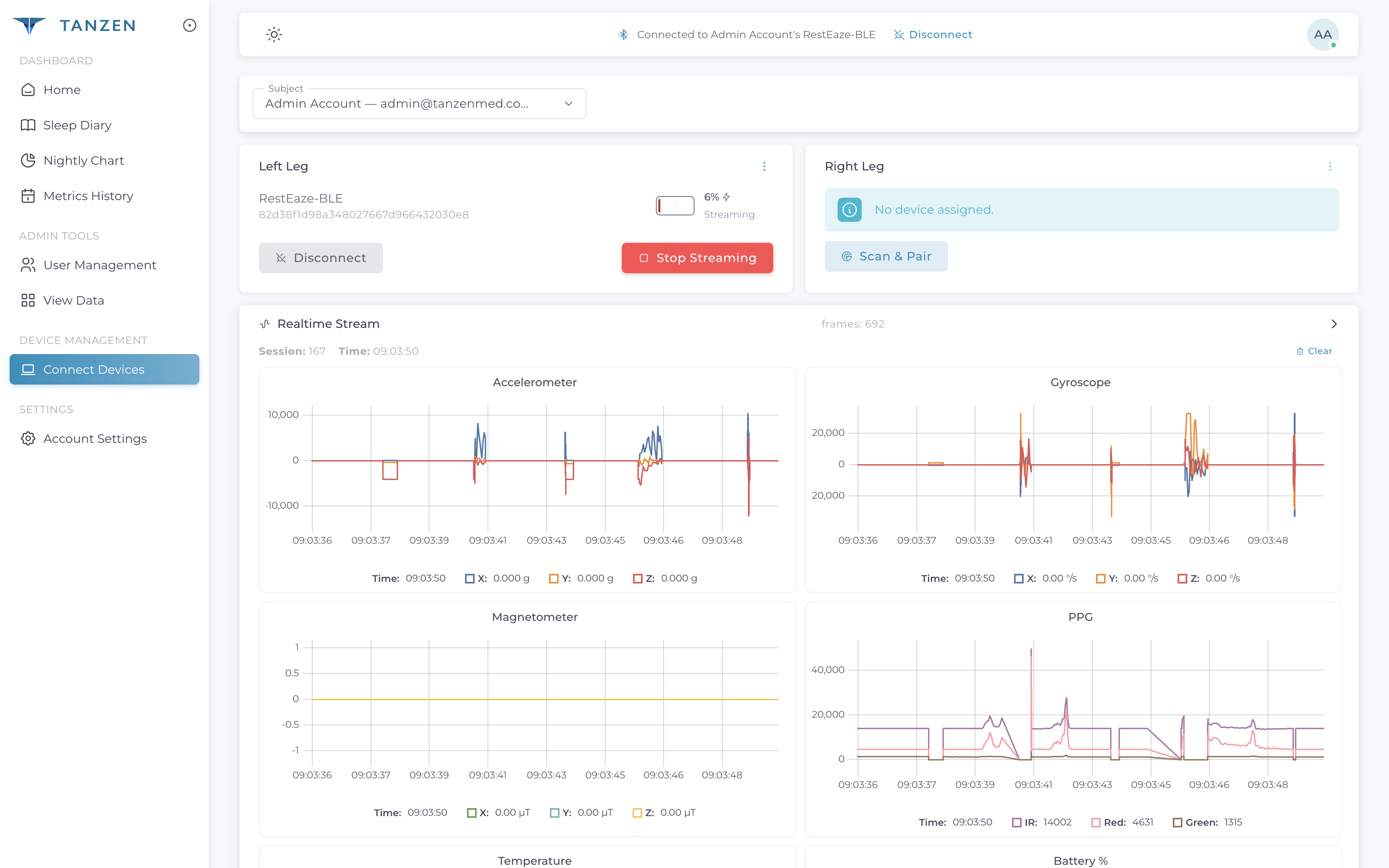Select Sleep Diary in the sidebar
The height and width of the screenshot is (868, 1389).
77,125
